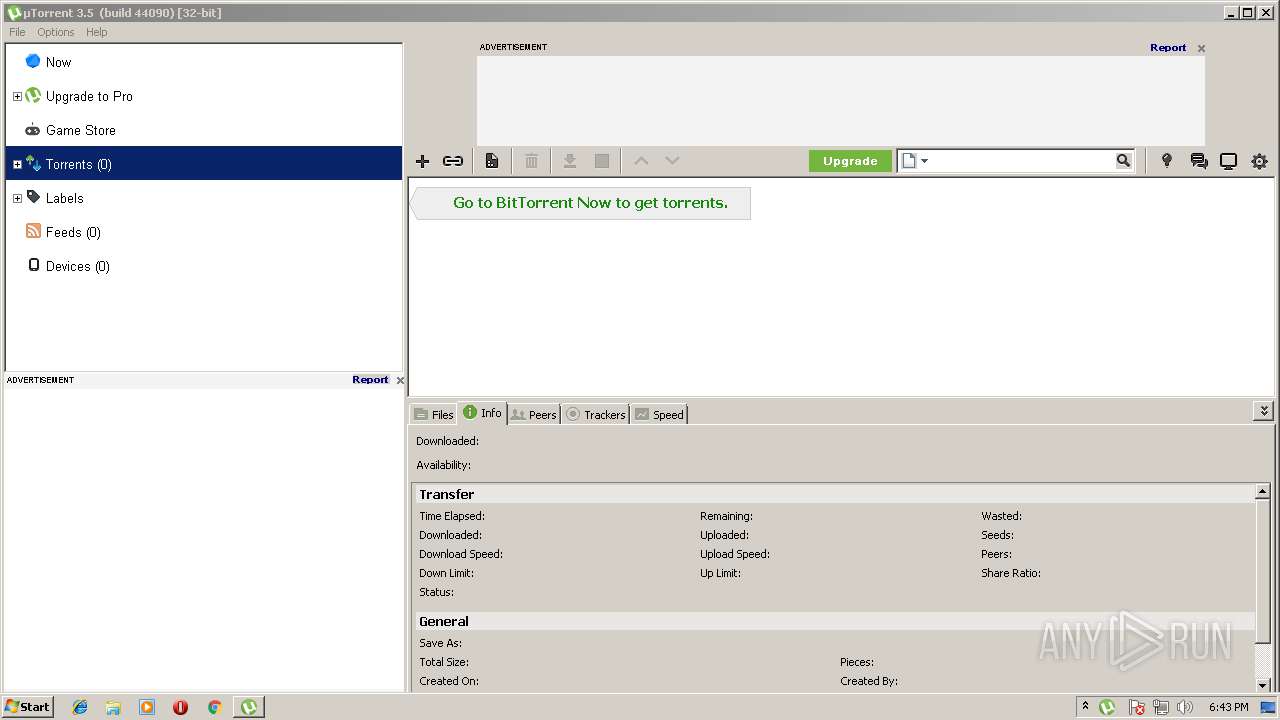1280x720 pixels.
Task: Expand the Upgrade to Pro tree node
Action: coord(17,96)
